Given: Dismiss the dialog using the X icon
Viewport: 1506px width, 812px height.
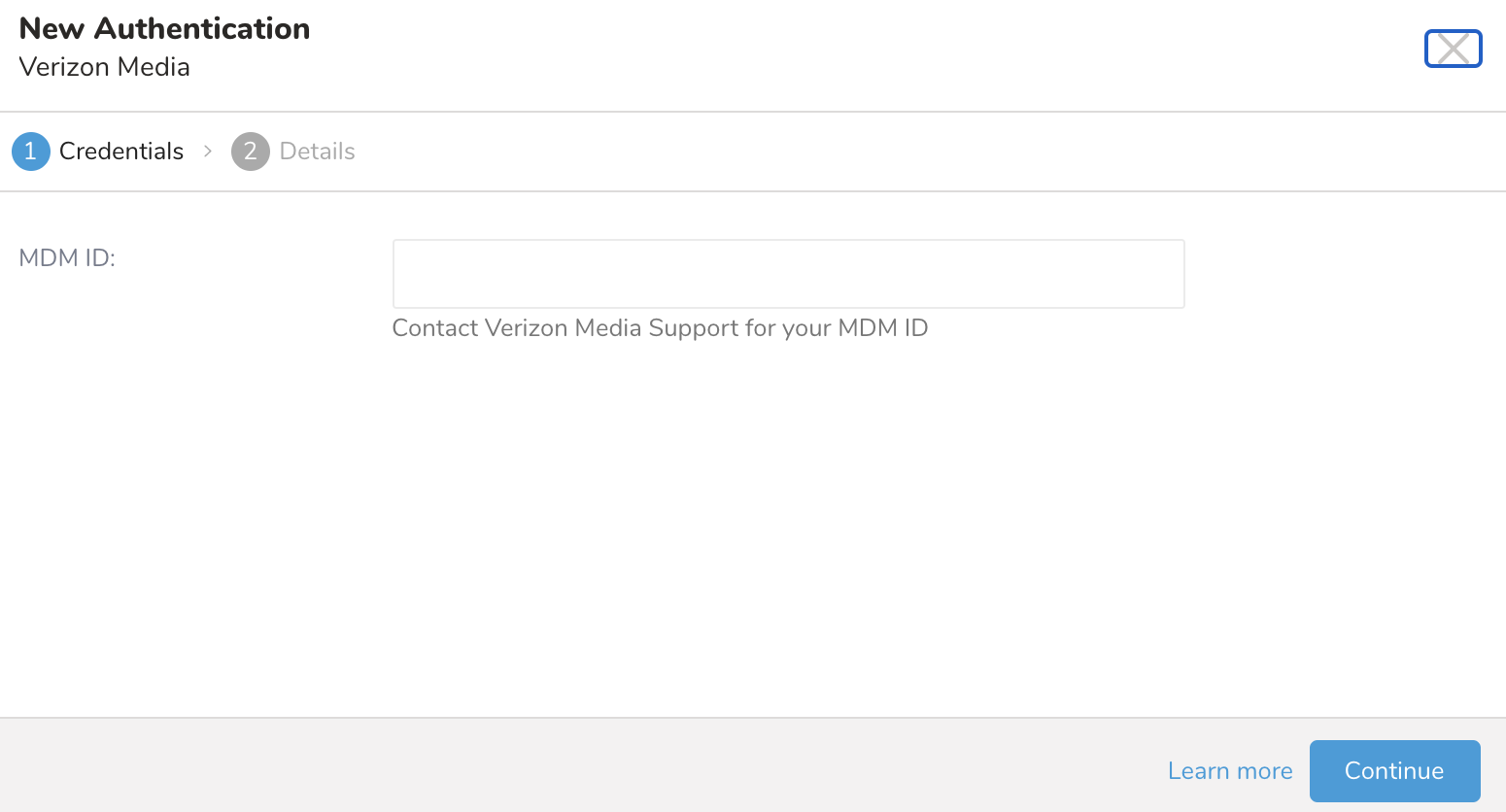Looking at the screenshot, I should (x=1453, y=49).
